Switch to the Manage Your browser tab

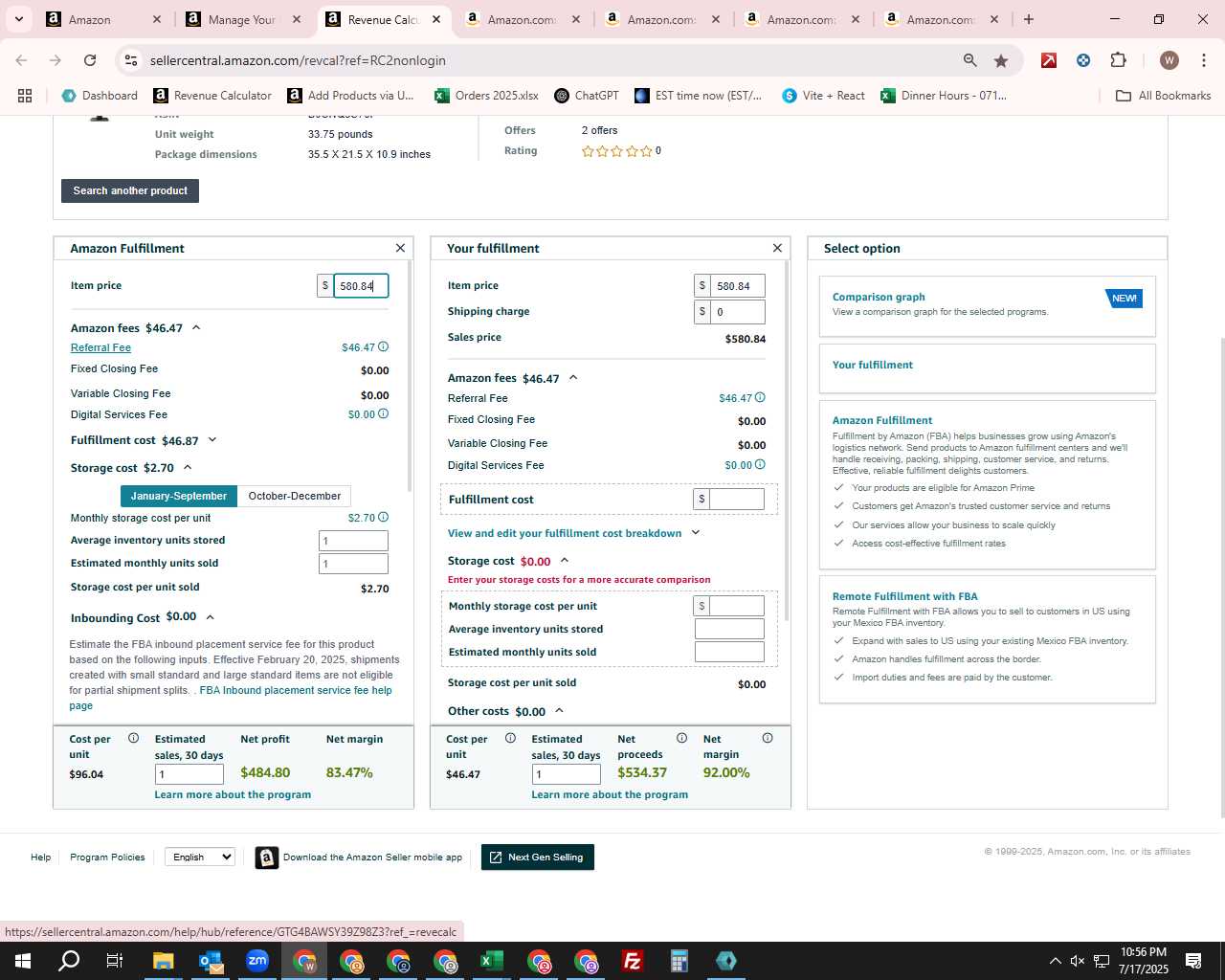click(x=243, y=19)
